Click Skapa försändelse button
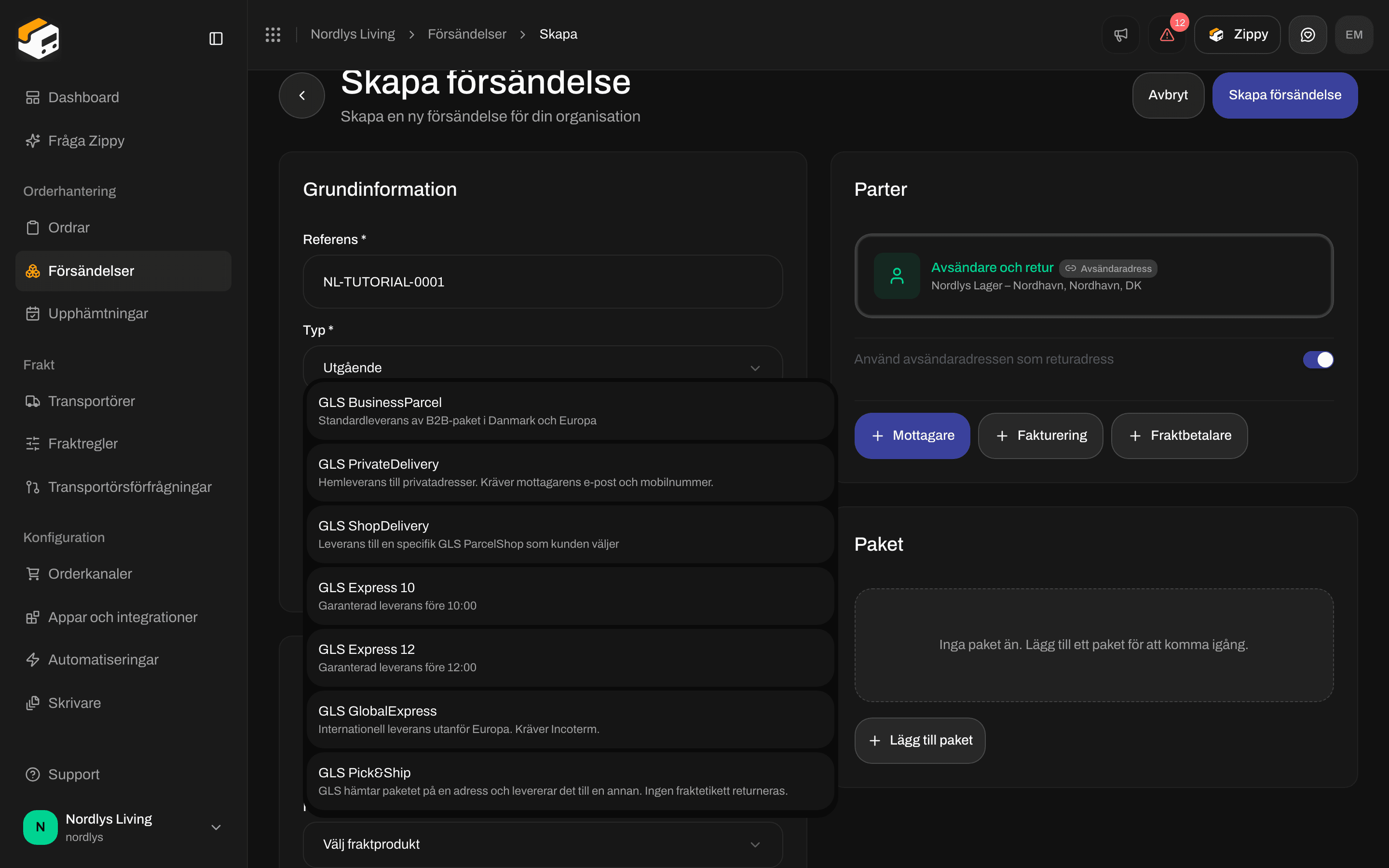The image size is (1389, 868). click(1284, 95)
